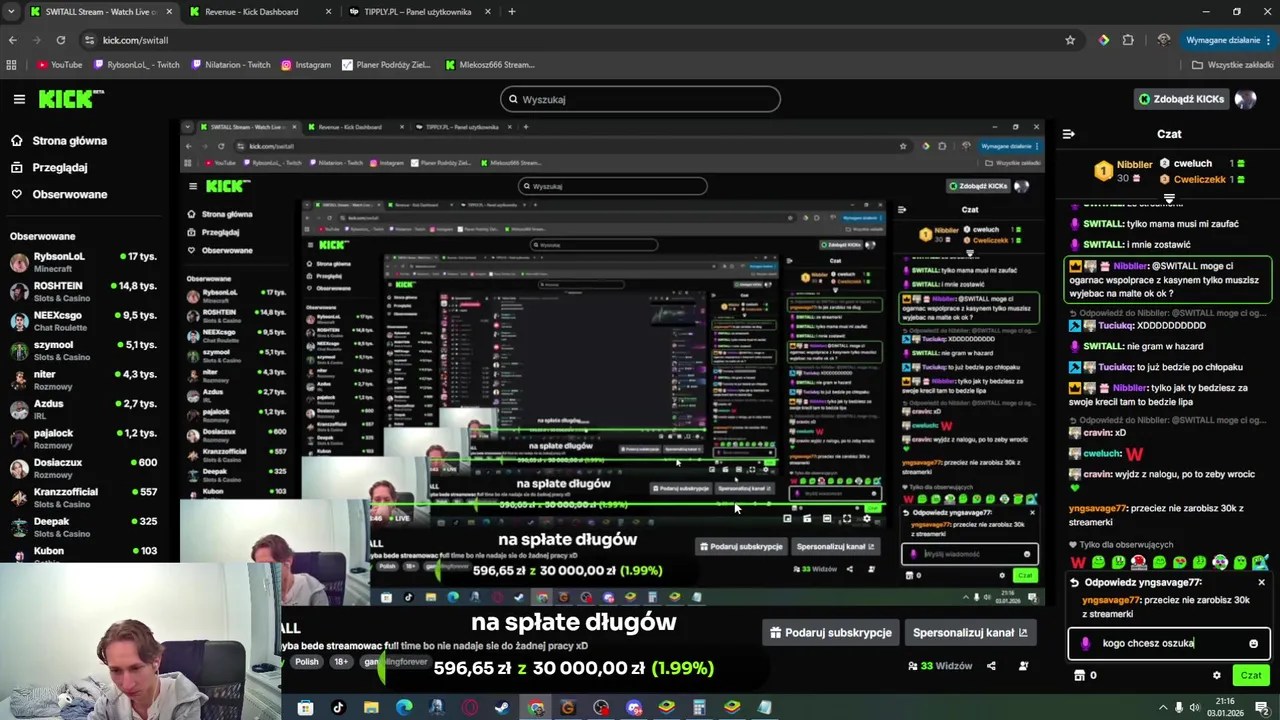Viewport: 1280px width, 720px height.
Task: Open the Kick hamburger menu
Action: pyautogui.click(x=19, y=99)
